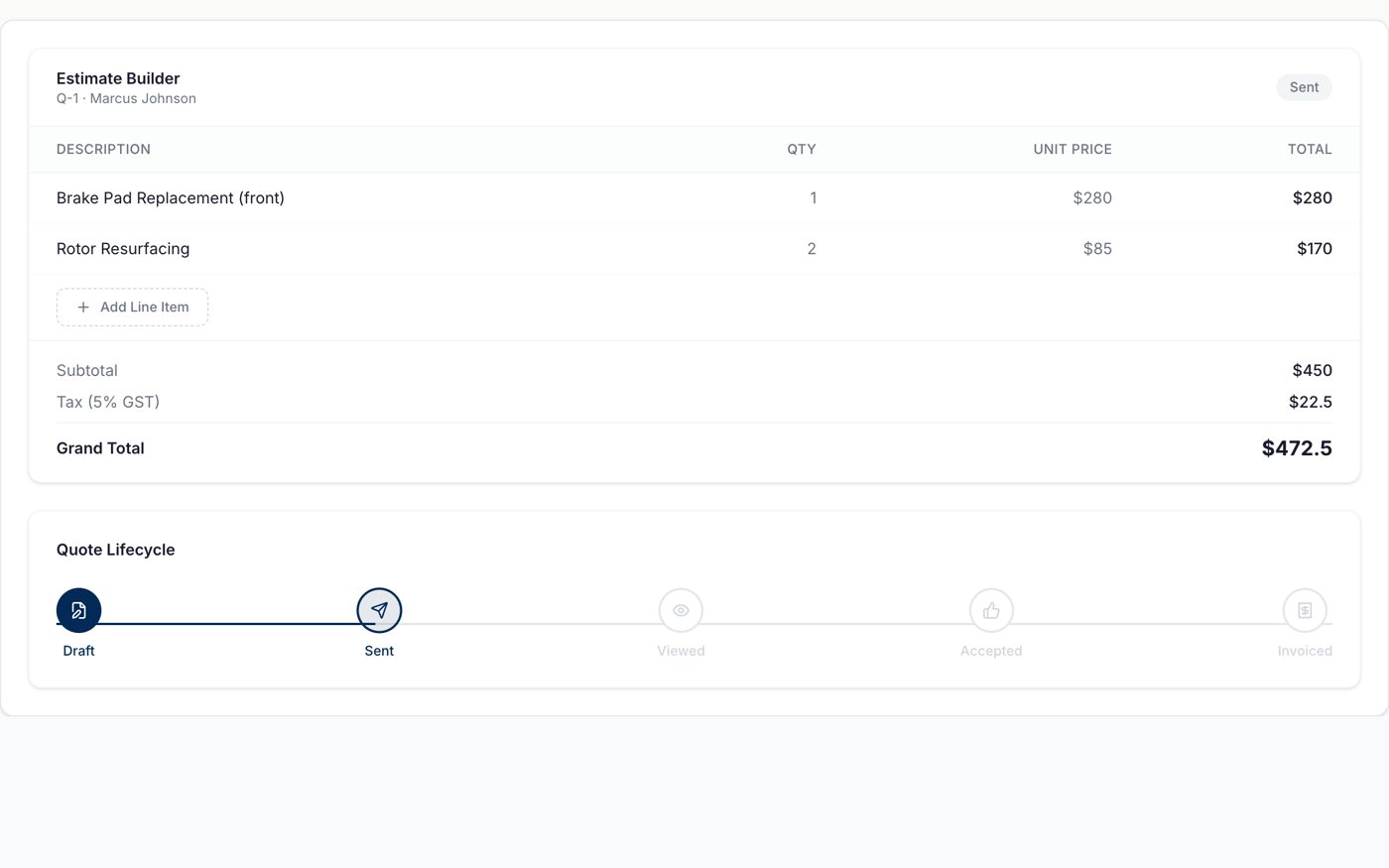The width and height of the screenshot is (1389, 868).
Task: Click the quantity 1 for Brake Pad Replacement
Action: [x=813, y=198]
